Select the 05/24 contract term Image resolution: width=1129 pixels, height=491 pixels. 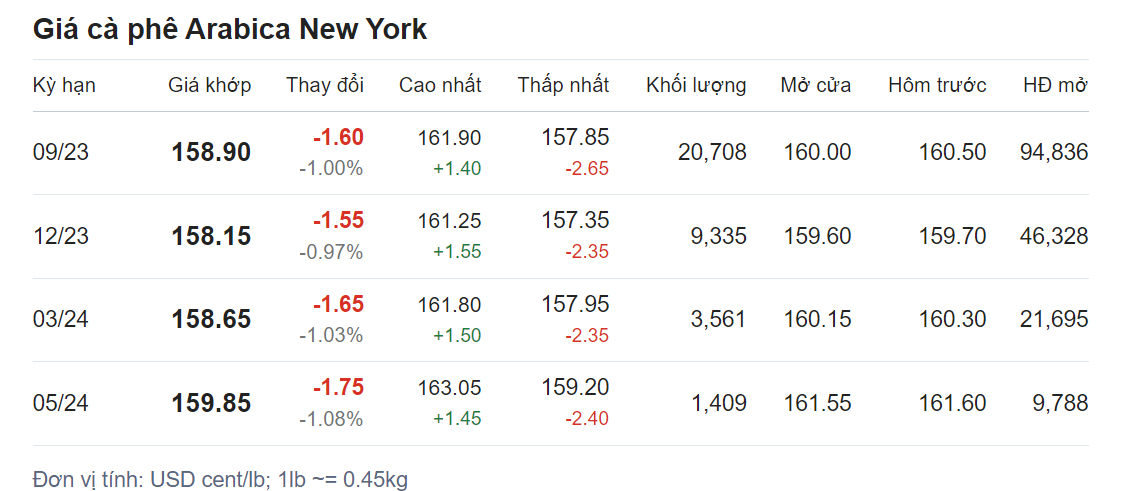(60, 404)
